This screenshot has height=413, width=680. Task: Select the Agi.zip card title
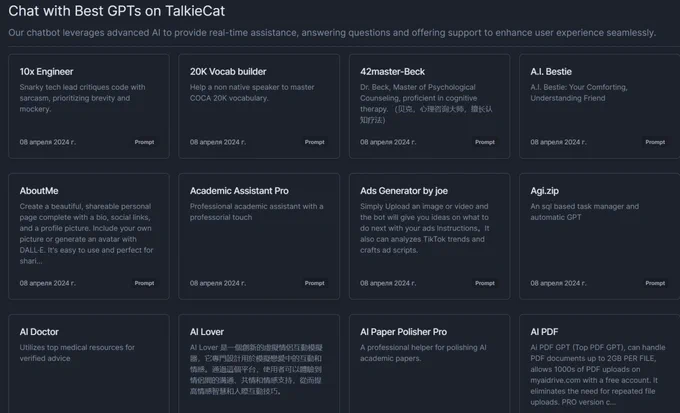(x=544, y=191)
